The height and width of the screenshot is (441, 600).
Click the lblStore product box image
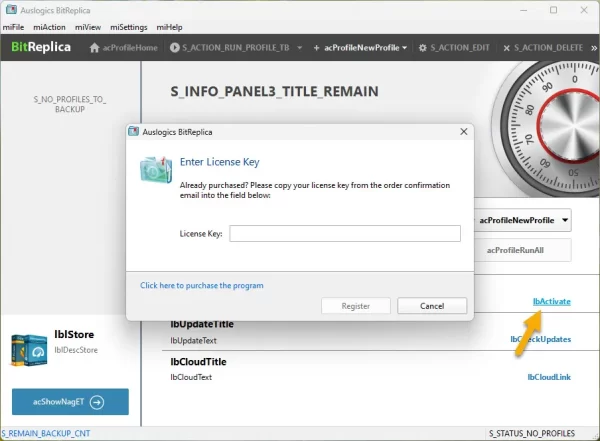click(x=29, y=350)
